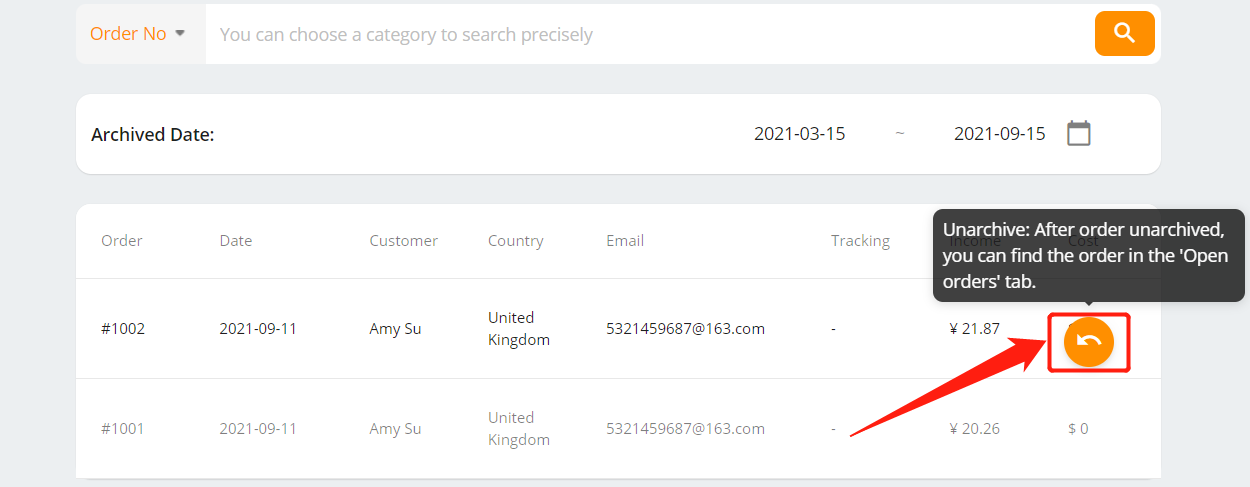Viewport: 1250px width, 487px height.
Task: Click the ¥ 21.87 income value
Action: [x=975, y=328]
